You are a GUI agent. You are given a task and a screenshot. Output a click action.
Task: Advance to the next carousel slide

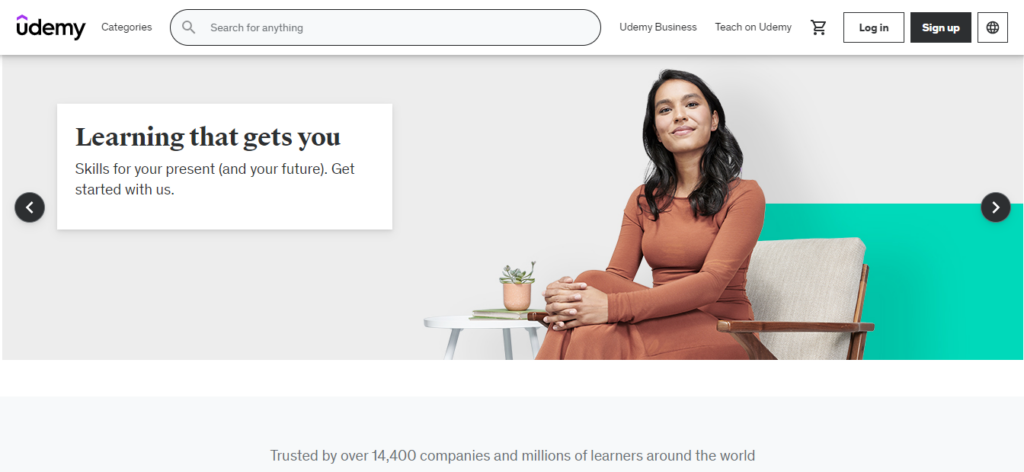(995, 207)
